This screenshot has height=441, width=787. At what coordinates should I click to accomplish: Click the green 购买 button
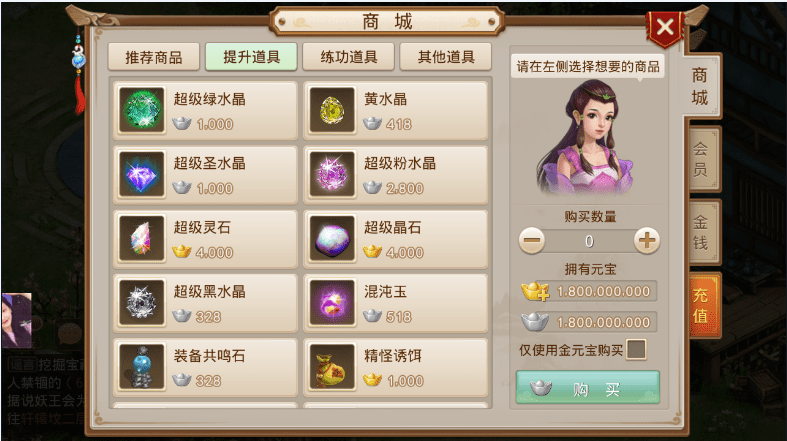click(588, 387)
